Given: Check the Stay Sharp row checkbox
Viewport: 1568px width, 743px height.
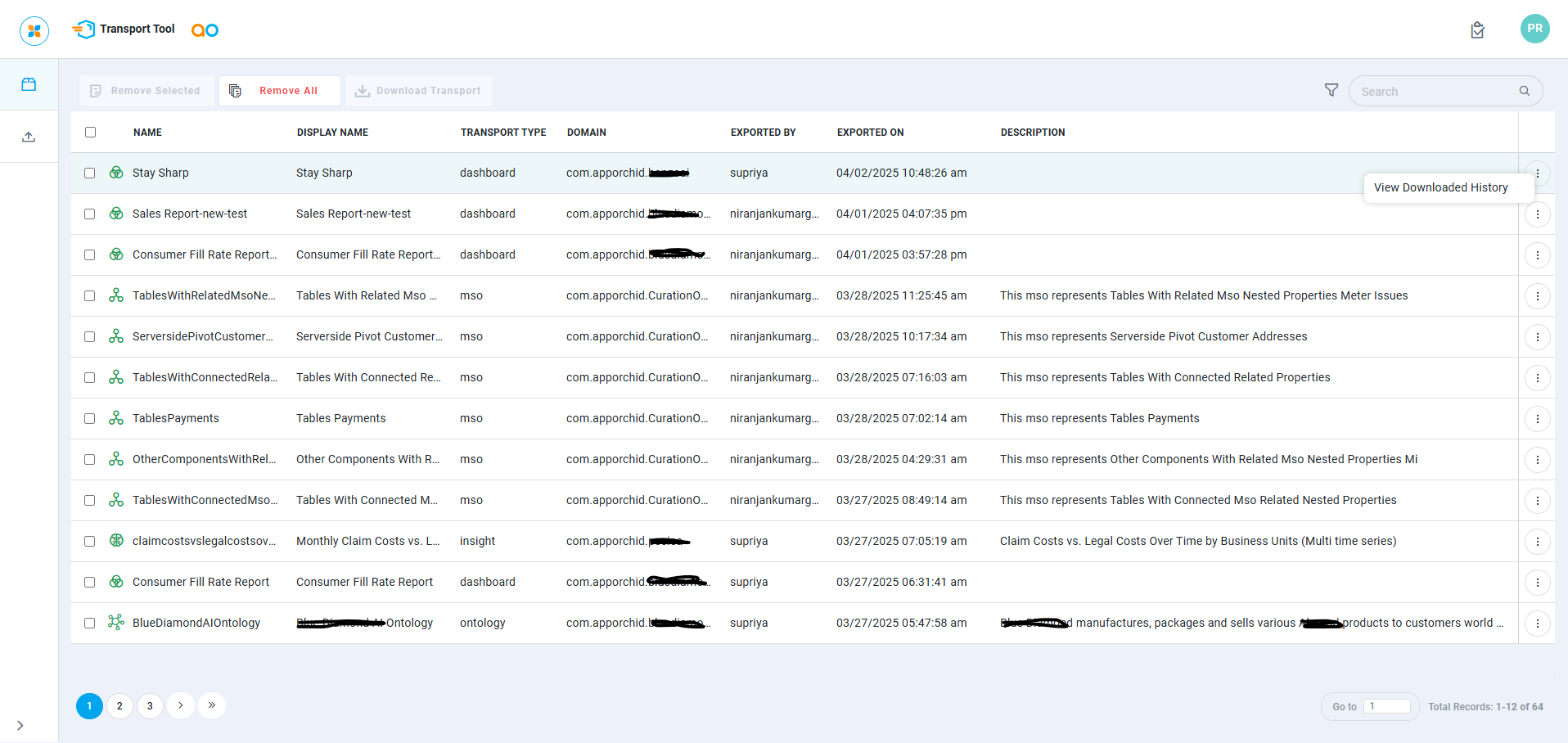Looking at the screenshot, I should click(90, 173).
